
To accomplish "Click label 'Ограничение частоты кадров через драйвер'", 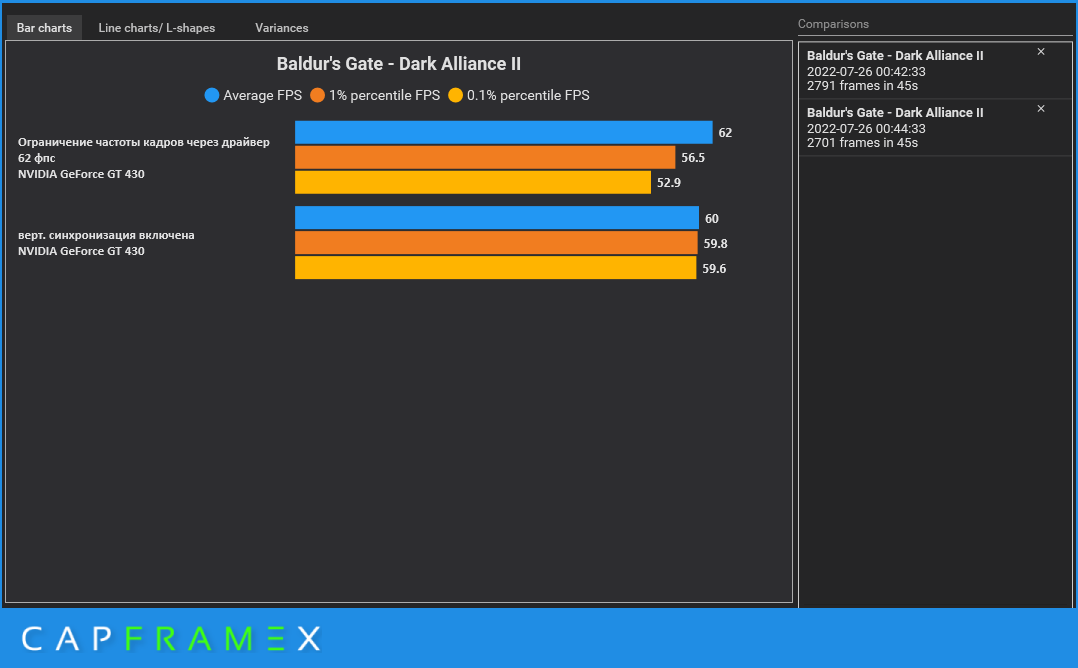I will [144, 142].
